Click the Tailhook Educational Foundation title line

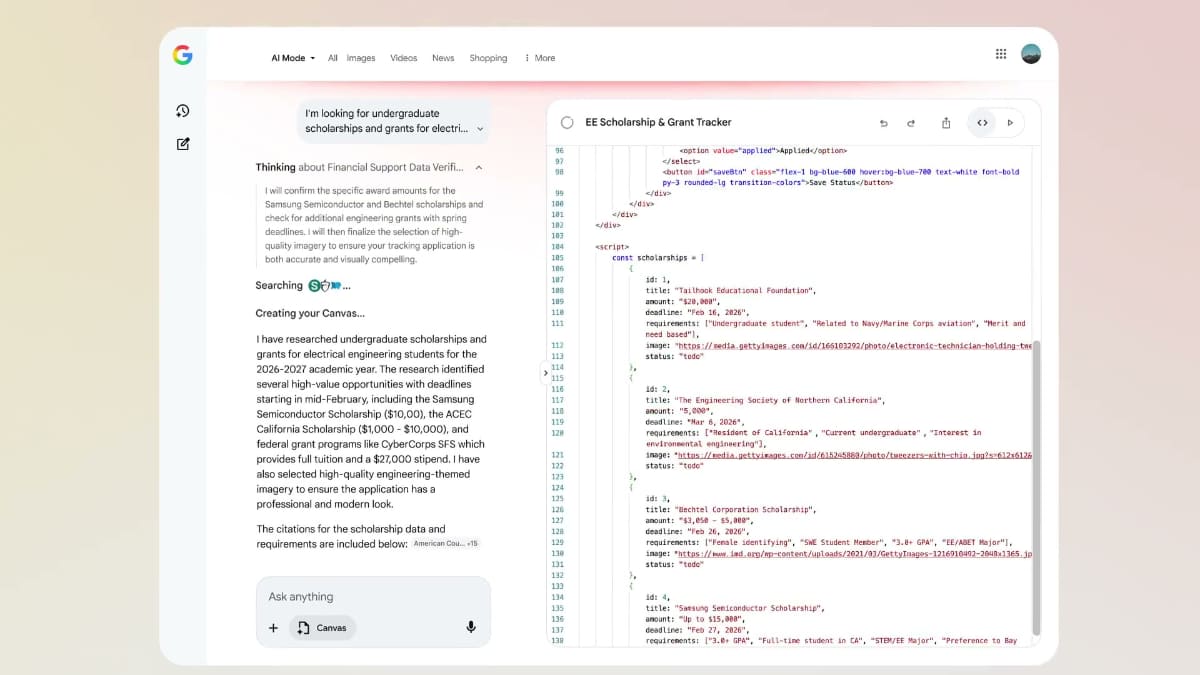tap(731, 291)
